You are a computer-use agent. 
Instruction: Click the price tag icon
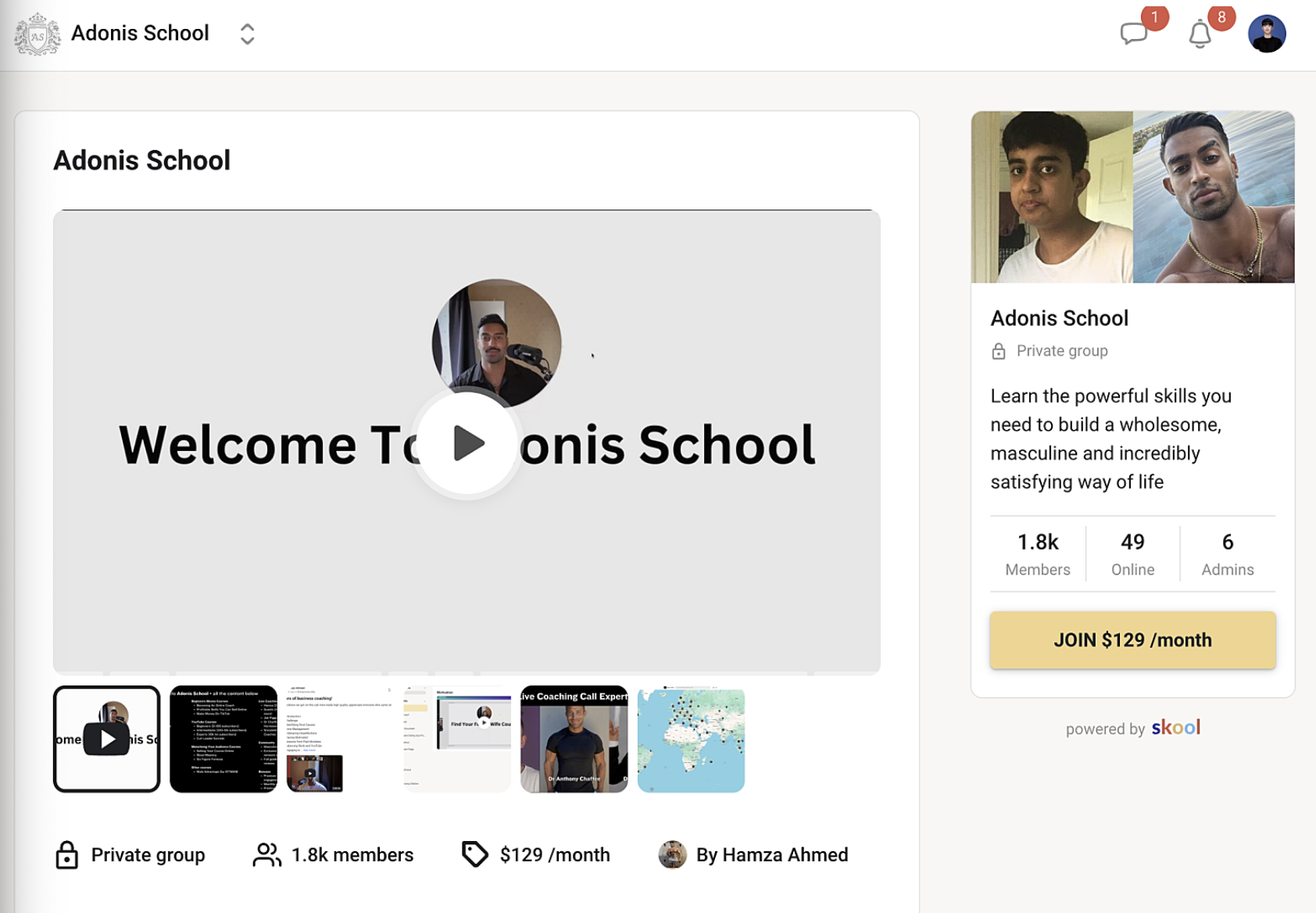pos(474,854)
